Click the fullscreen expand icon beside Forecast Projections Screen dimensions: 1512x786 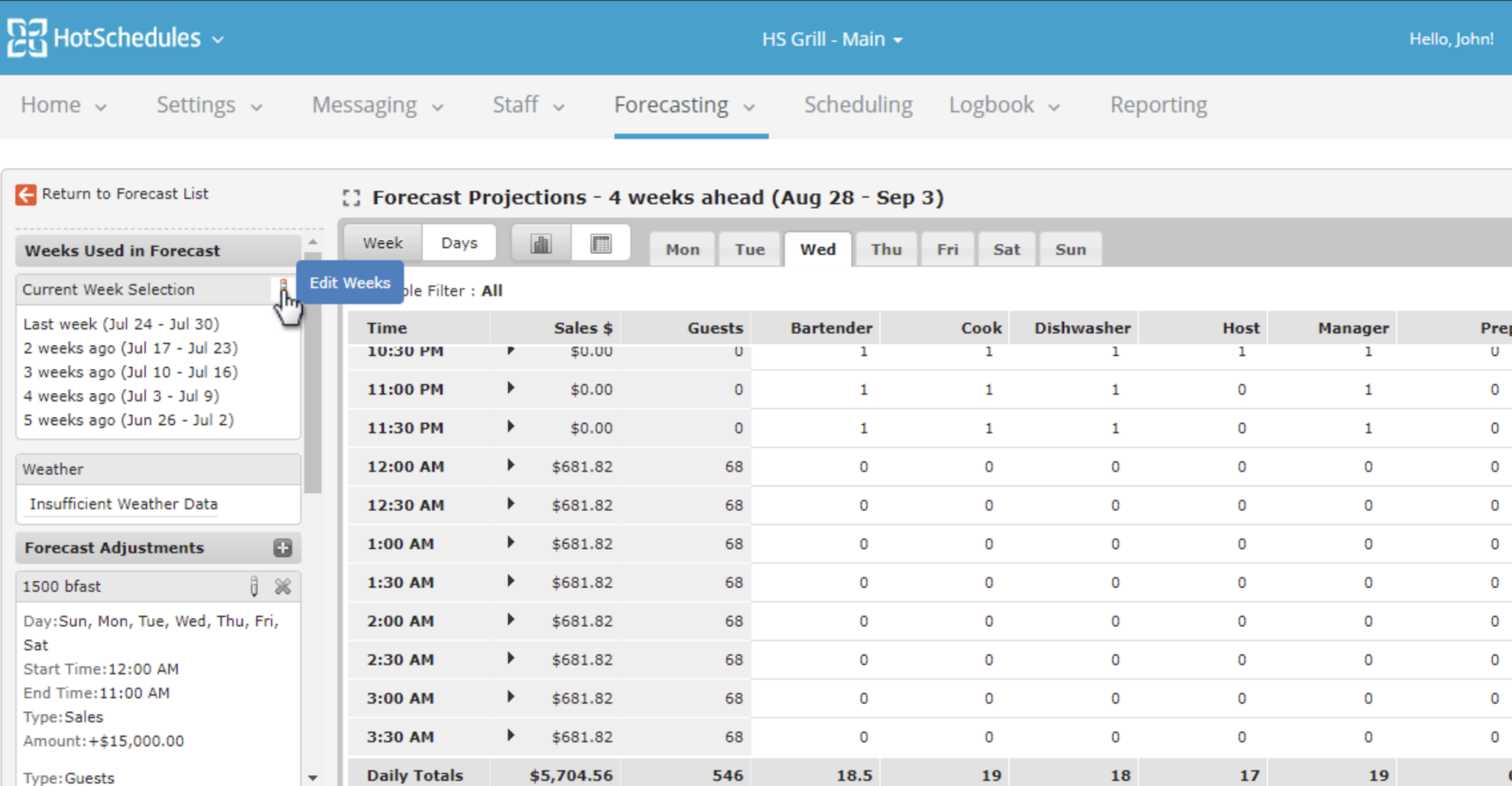click(351, 198)
